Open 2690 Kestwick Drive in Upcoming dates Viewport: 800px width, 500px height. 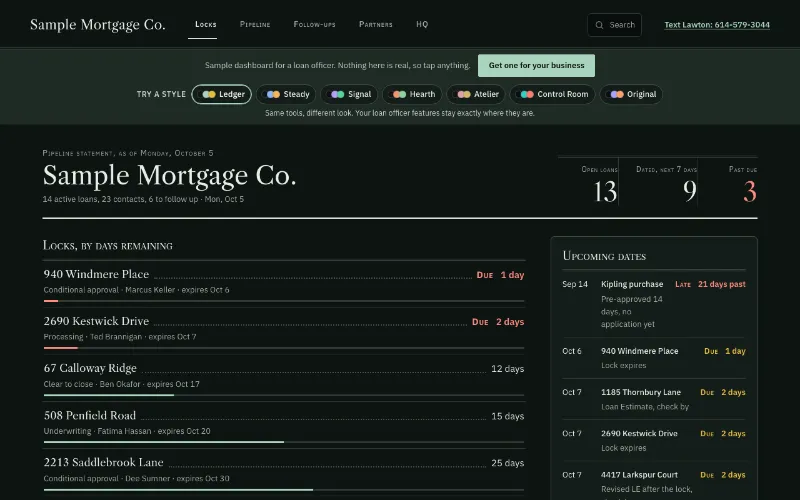654,440
